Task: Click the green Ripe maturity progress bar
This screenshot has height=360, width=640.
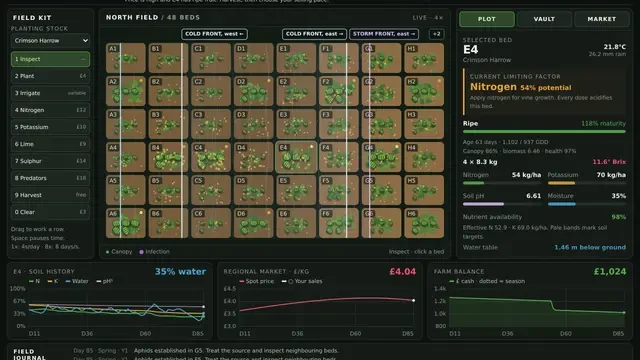Action: tap(544, 131)
